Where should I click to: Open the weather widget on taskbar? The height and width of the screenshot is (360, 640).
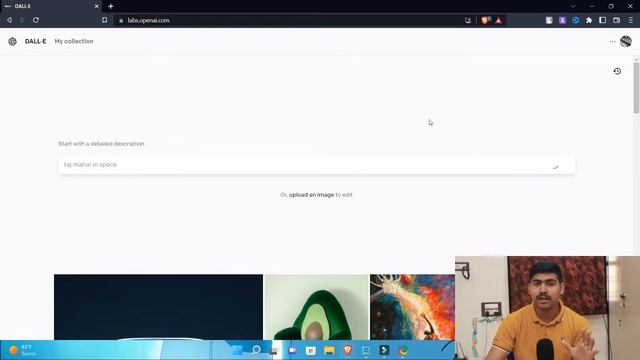[23, 350]
